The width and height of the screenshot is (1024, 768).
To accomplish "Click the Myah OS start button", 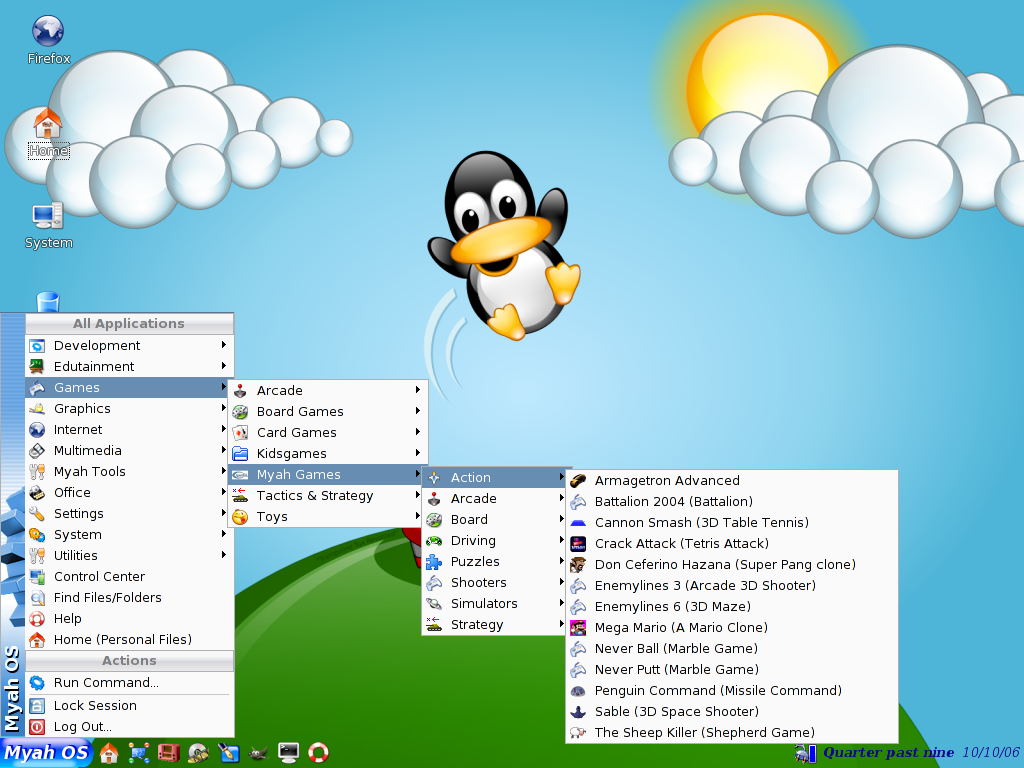I will click(46, 752).
